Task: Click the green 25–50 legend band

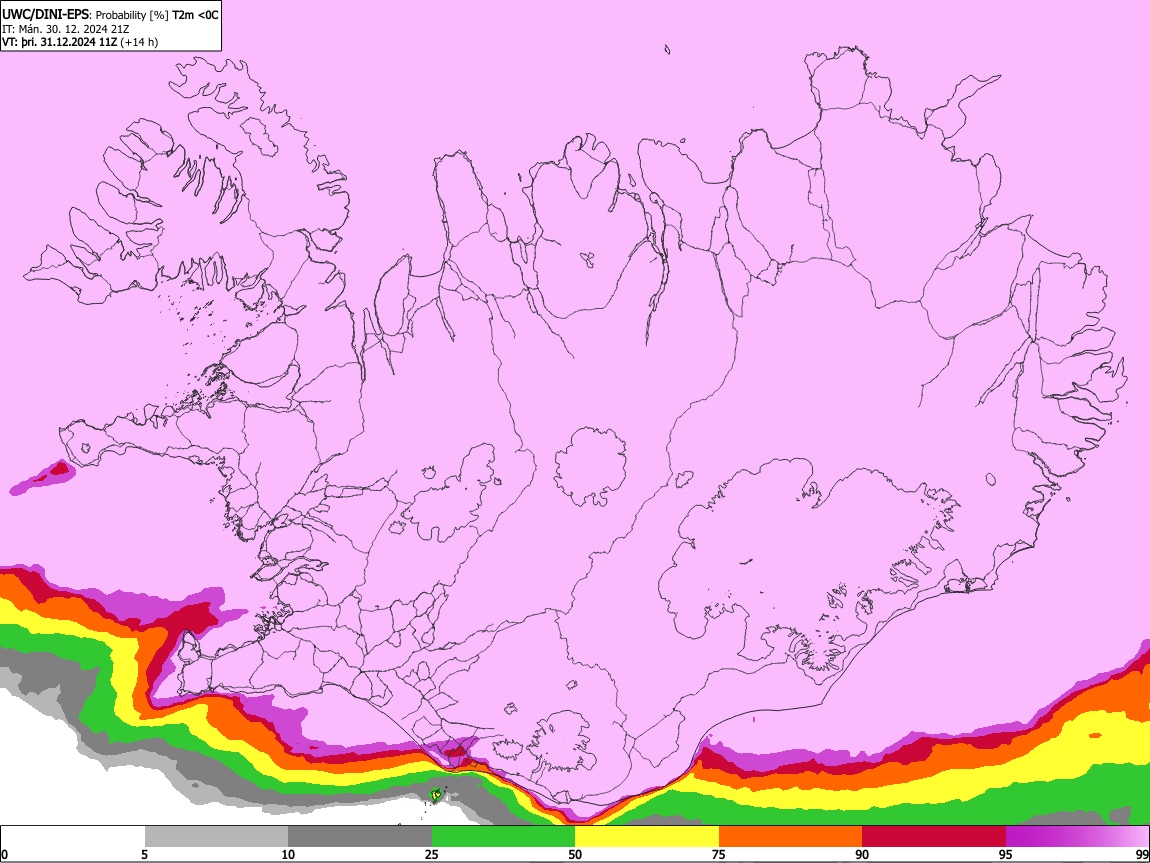Action: click(503, 837)
